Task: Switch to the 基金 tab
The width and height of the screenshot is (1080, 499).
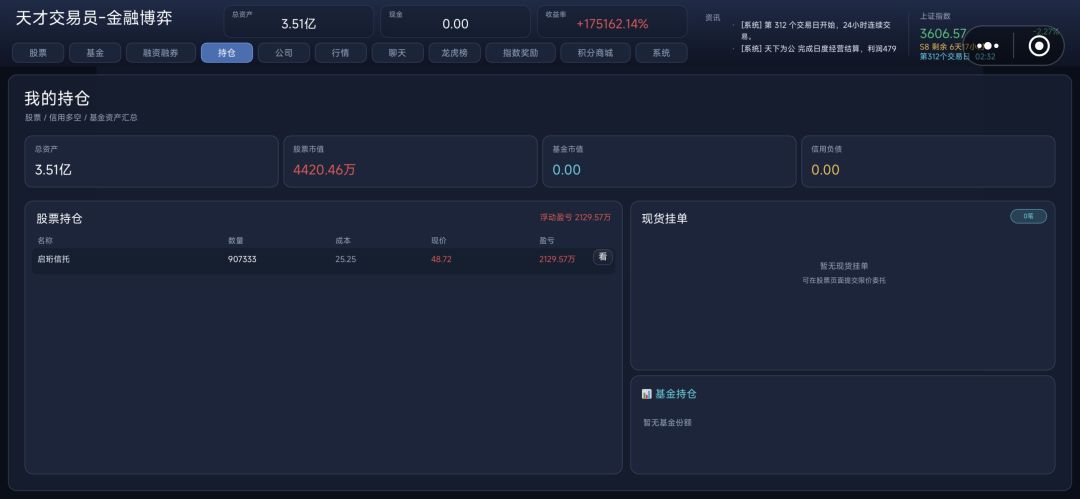Action: click(95, 53)
